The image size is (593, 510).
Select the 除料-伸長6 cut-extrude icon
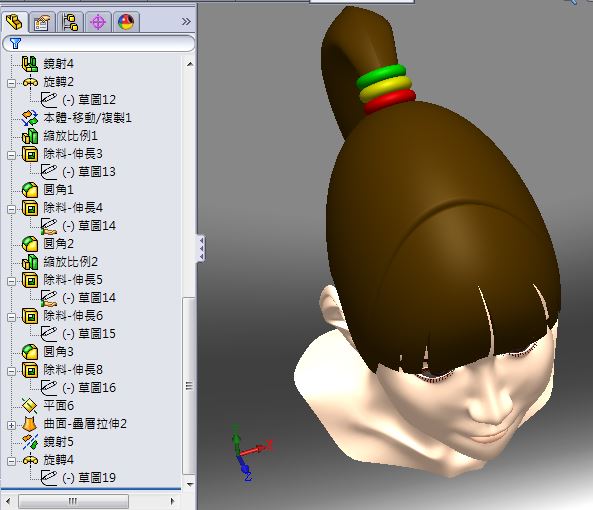coord(29,316)
